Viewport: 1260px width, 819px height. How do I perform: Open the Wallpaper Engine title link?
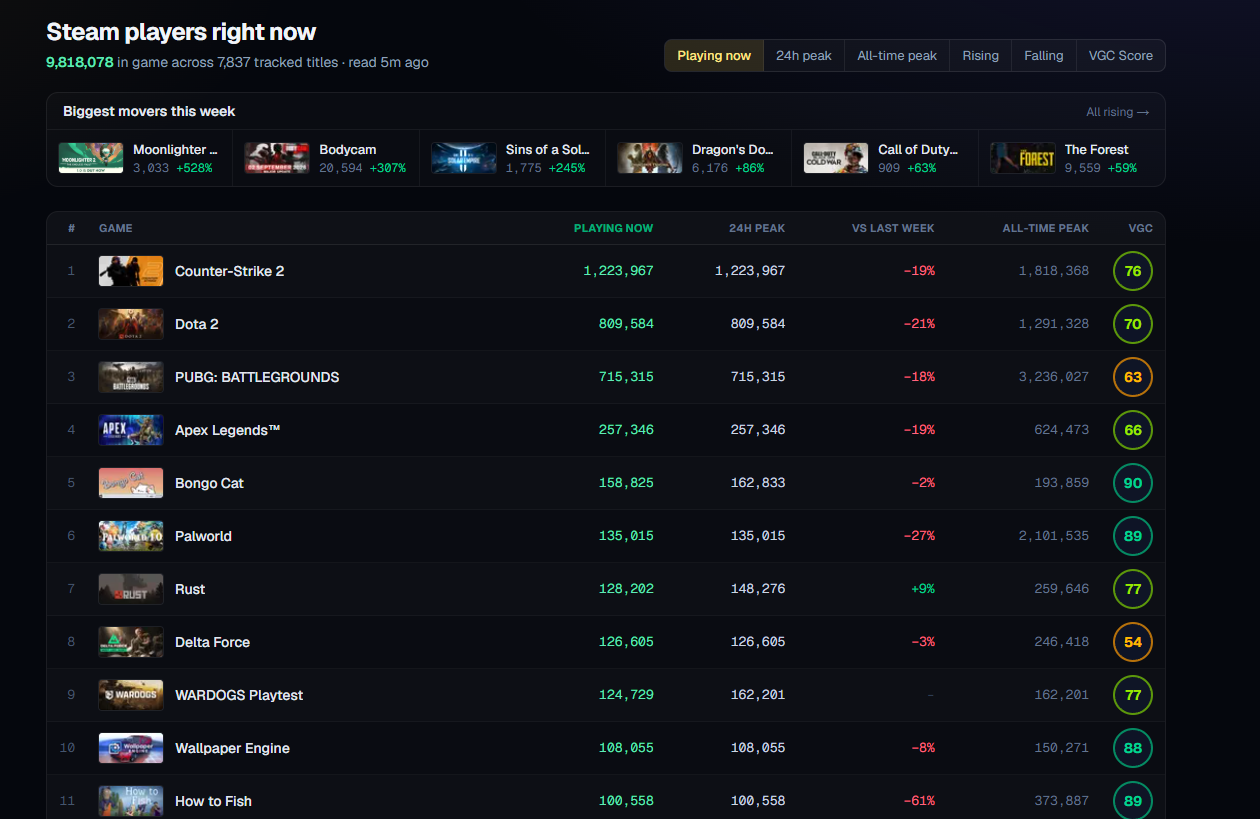pos(232,748)
